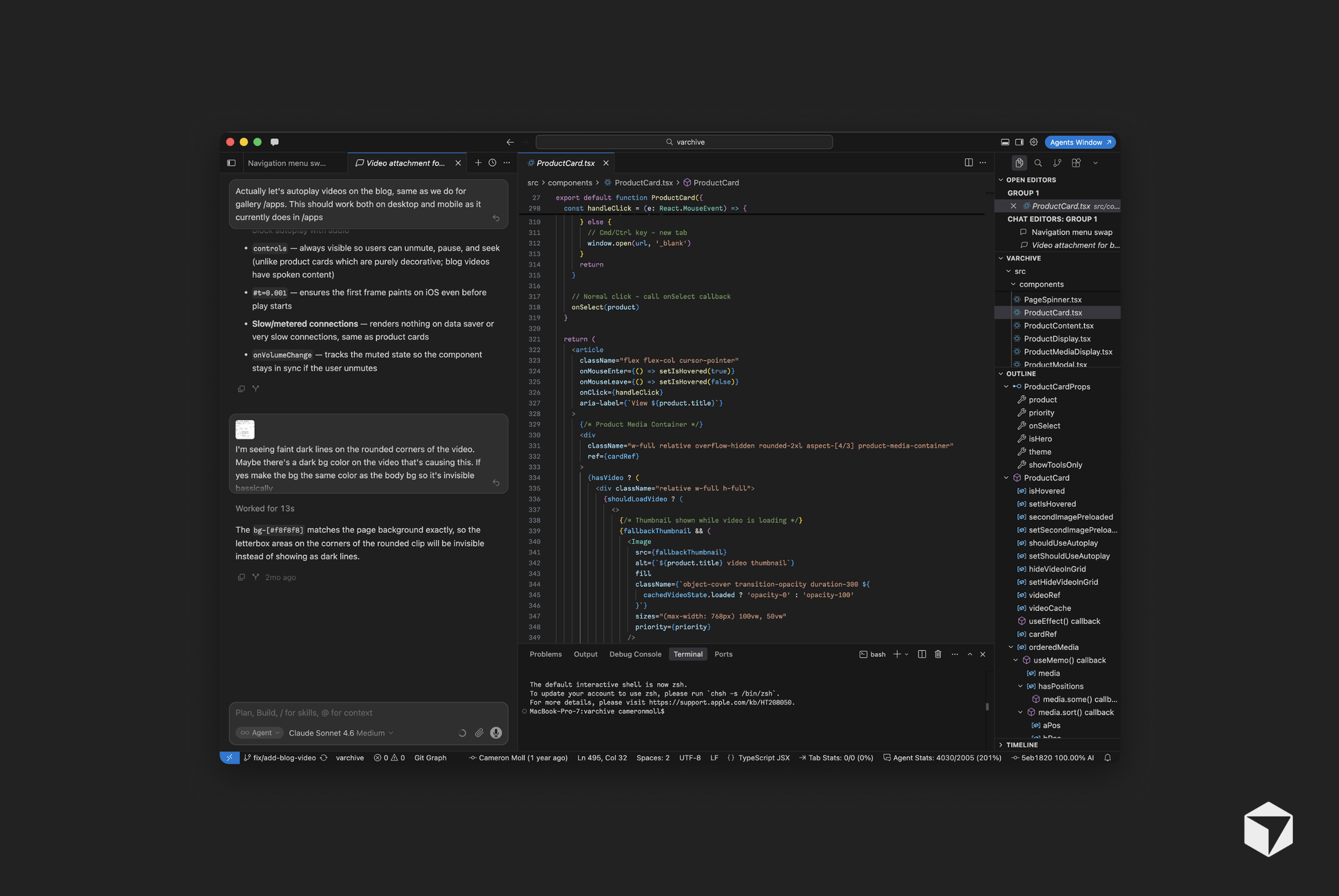This screenshot has height=896, width=1339.
Task: Kill the terminal with the trash icon
Action: tap(938, 654)
